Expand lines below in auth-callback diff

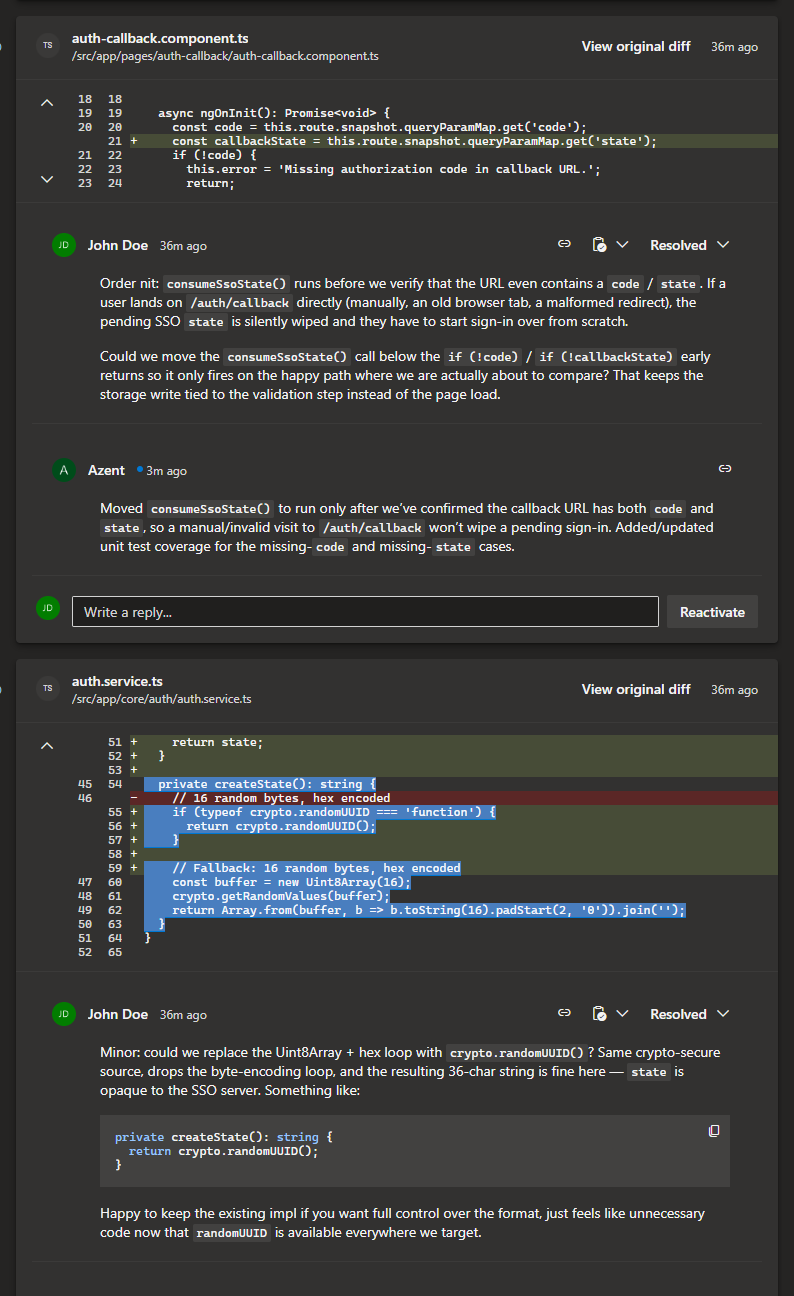point(47,179)
